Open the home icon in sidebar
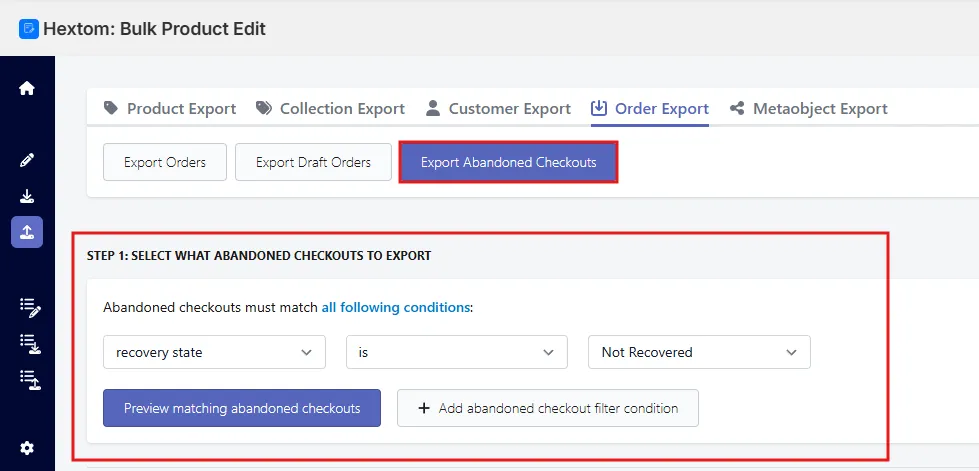The height and width of the screenshot is (471, 979). pos(27,89)
